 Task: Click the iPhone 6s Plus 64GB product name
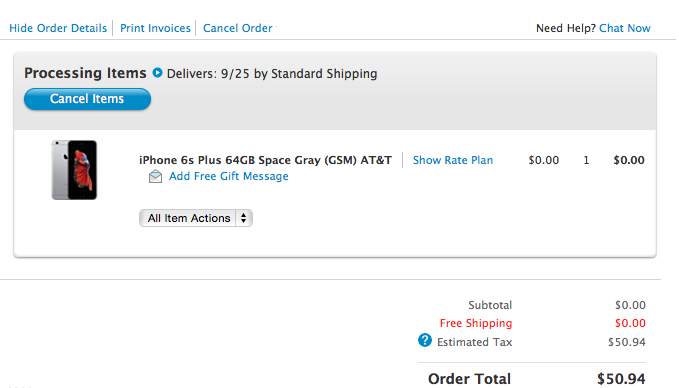265,160
